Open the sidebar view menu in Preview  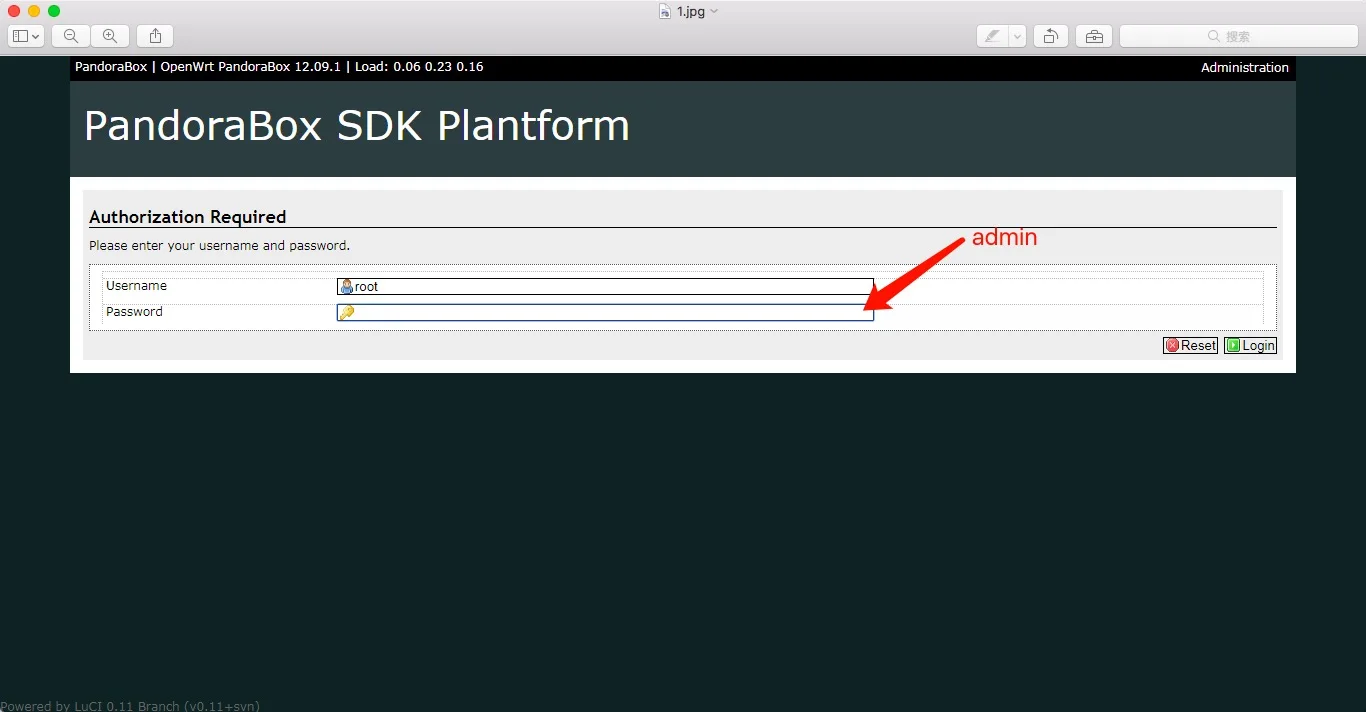click(26, 36)
